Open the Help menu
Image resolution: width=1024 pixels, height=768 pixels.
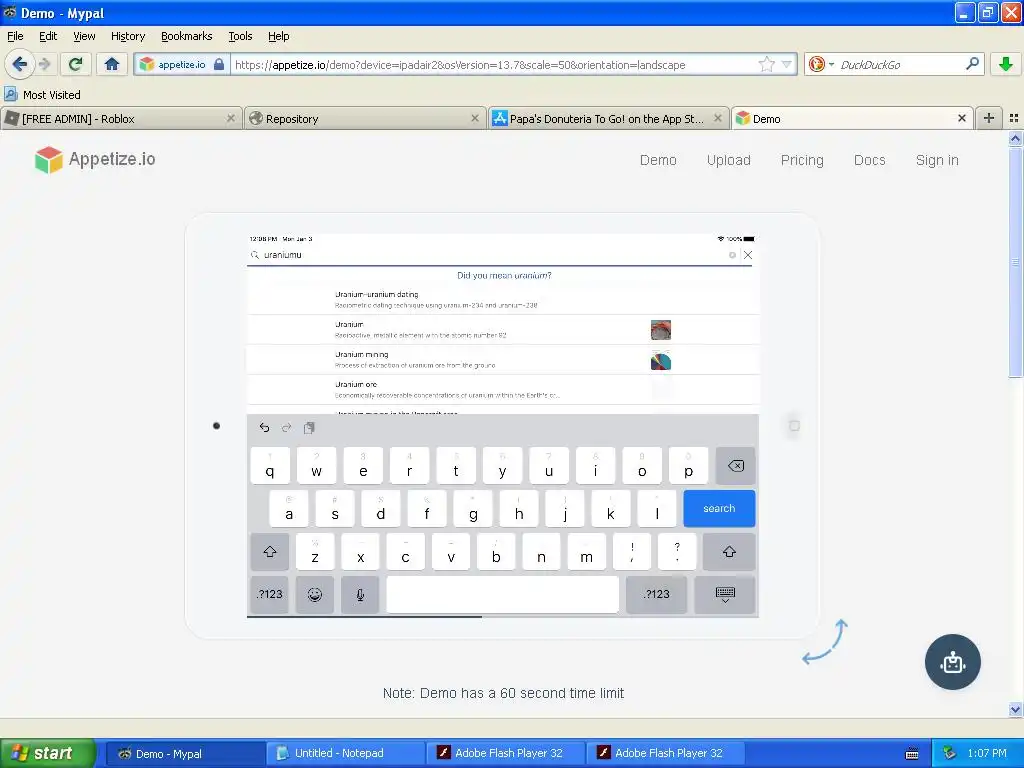(279, 36)
